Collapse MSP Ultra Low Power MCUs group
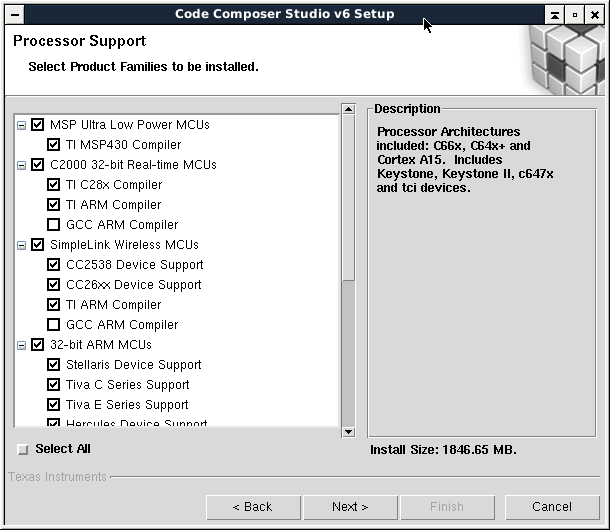 pos(22,125)
